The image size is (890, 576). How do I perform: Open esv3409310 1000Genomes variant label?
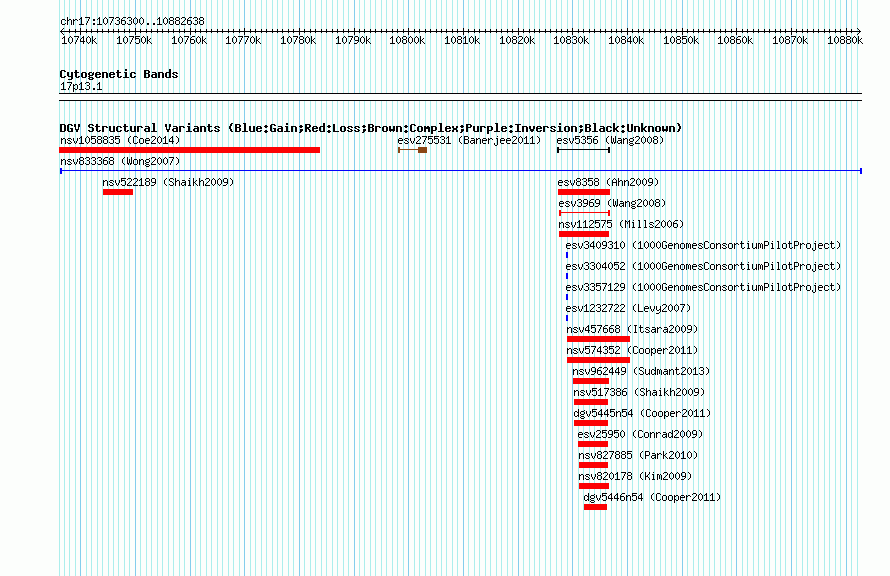[x=703, y=245]
